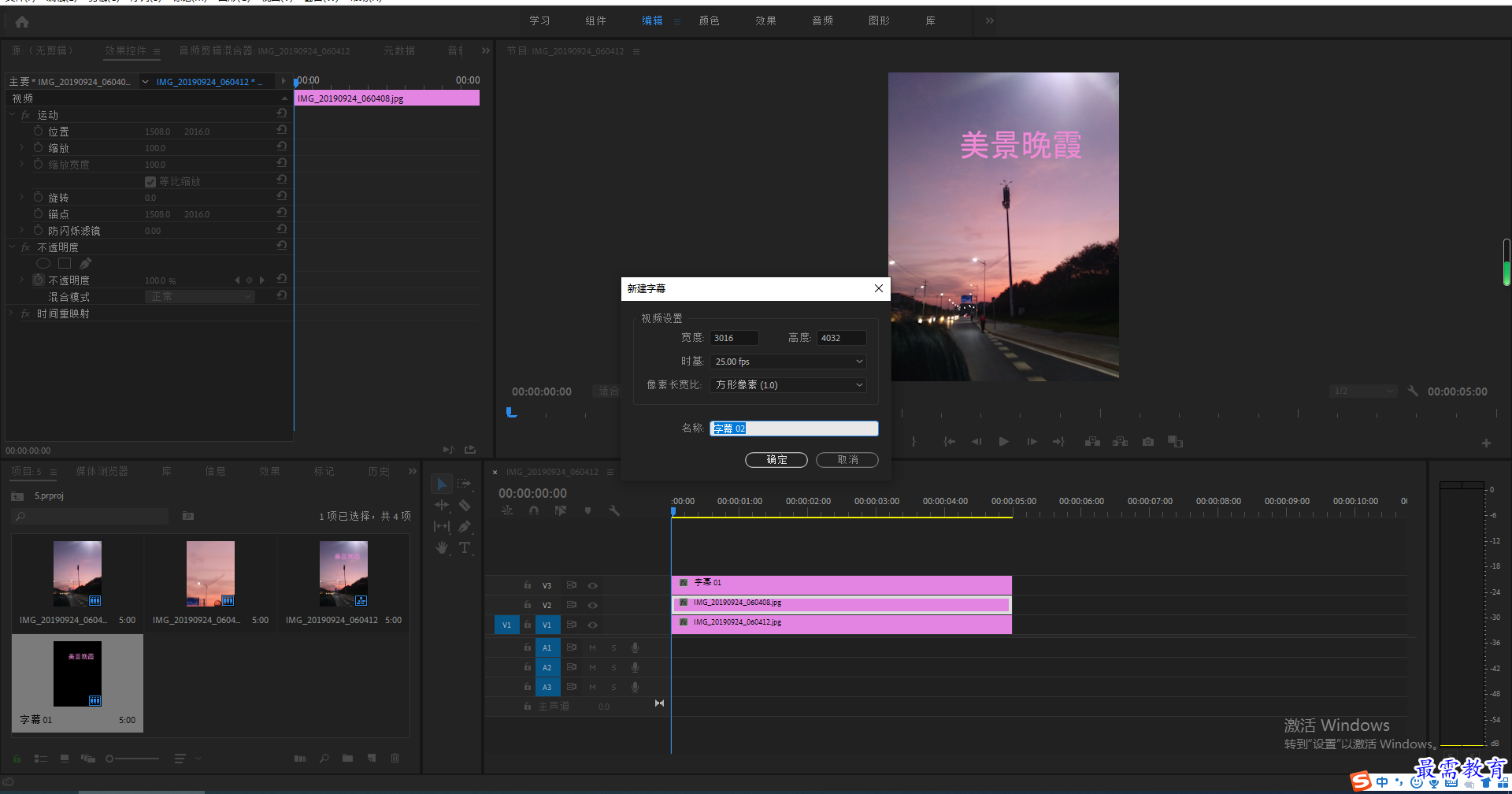Click the linked selection icon in timeline
Screen dimensions: 1512x794
point(561,510)
